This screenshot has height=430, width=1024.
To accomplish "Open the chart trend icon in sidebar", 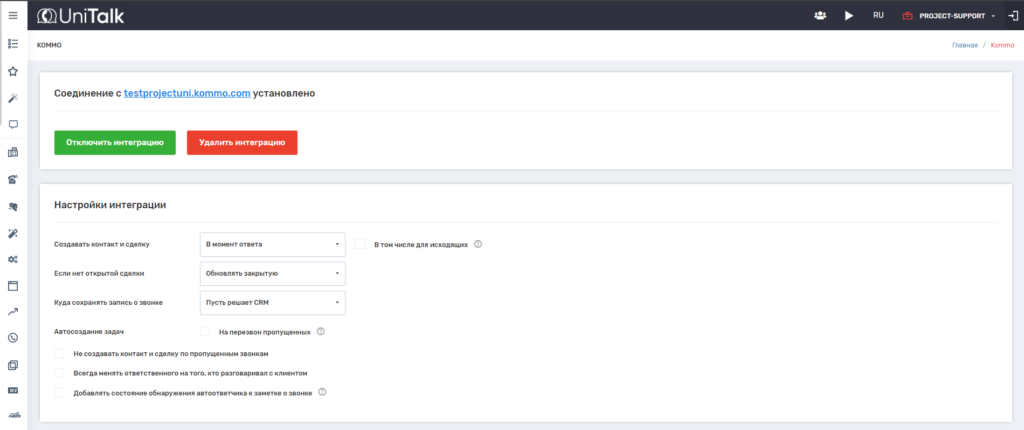I will click(x=13, y=312).
